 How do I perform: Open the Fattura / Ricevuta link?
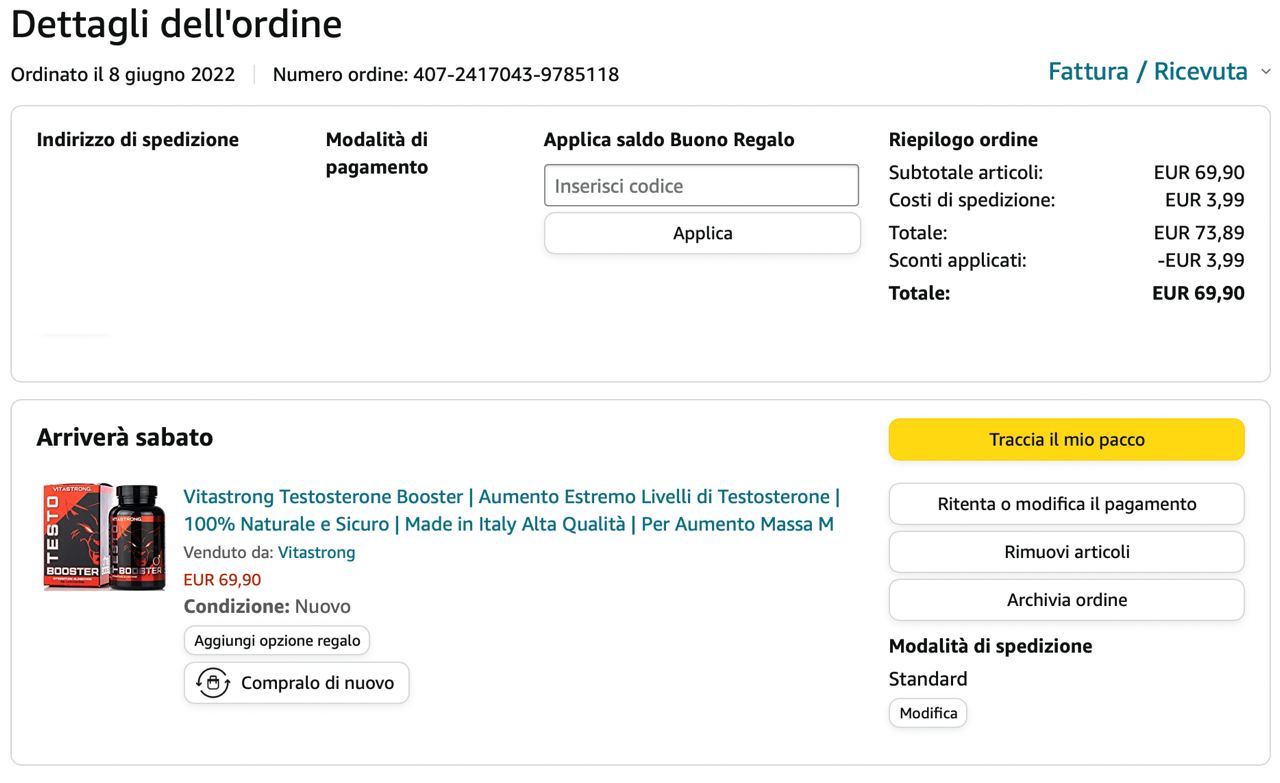[x=1147, y=72]
